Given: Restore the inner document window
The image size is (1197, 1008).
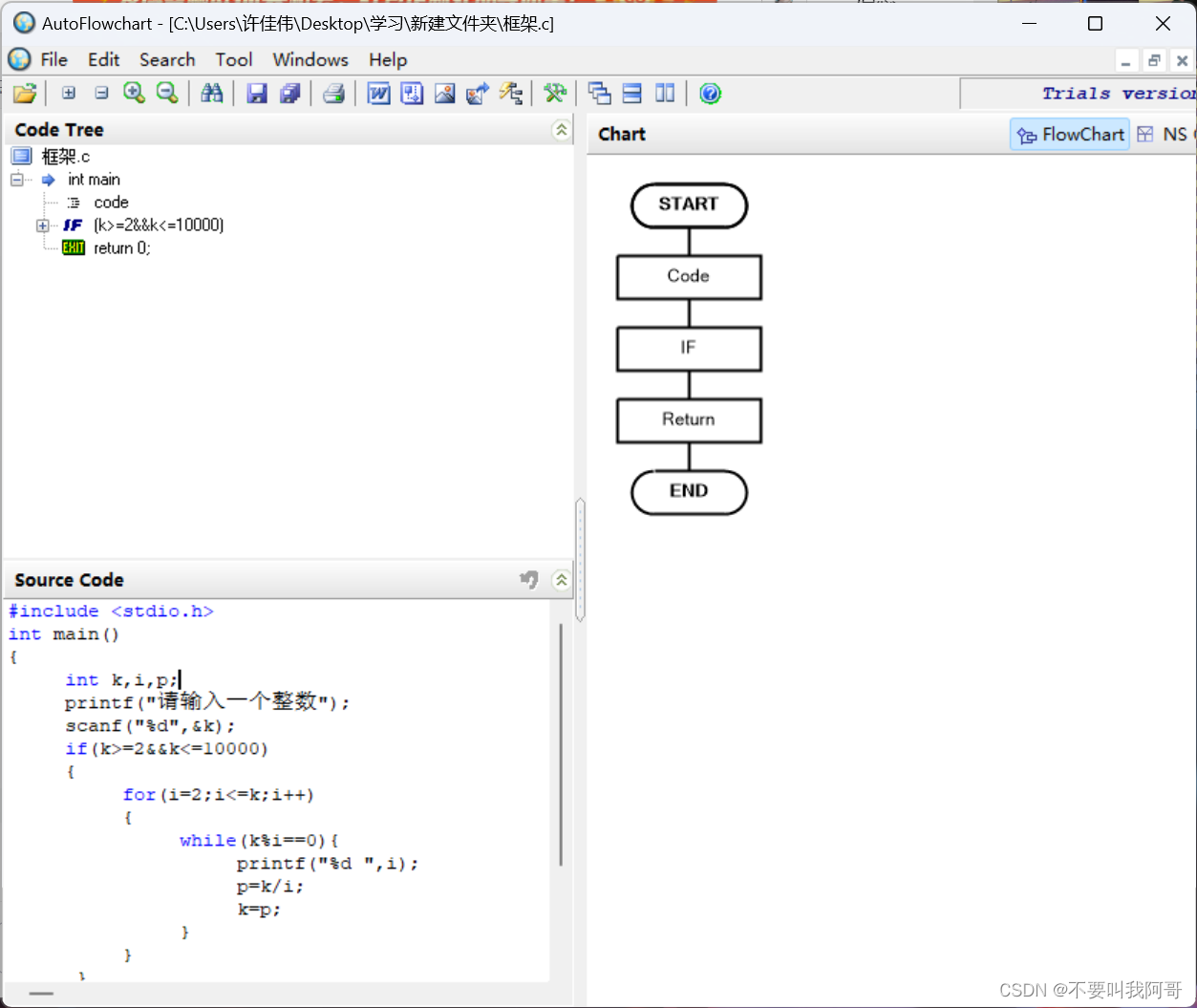Looking at the screenshot, I should pos(1154,61).
